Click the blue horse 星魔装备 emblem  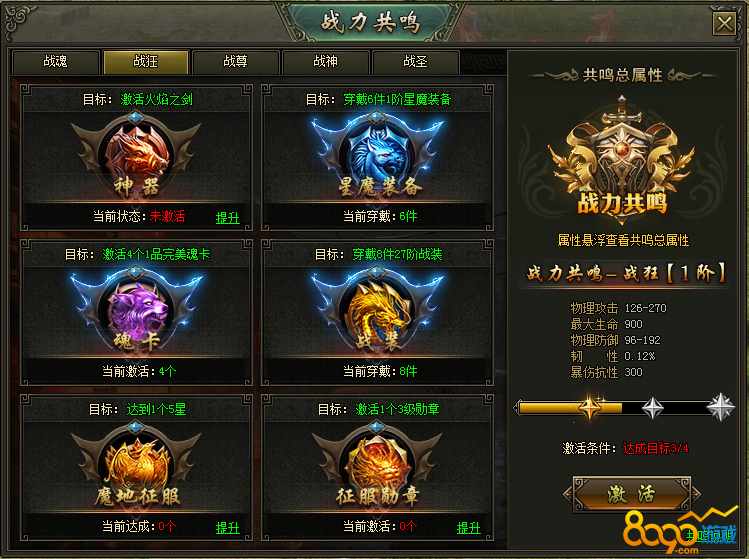pyautogui.click(x=377, y=155)
